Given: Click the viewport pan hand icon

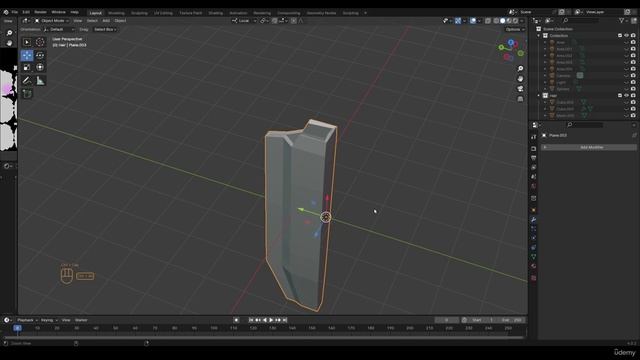Looking at the screenshot, I should coord(520,78).
